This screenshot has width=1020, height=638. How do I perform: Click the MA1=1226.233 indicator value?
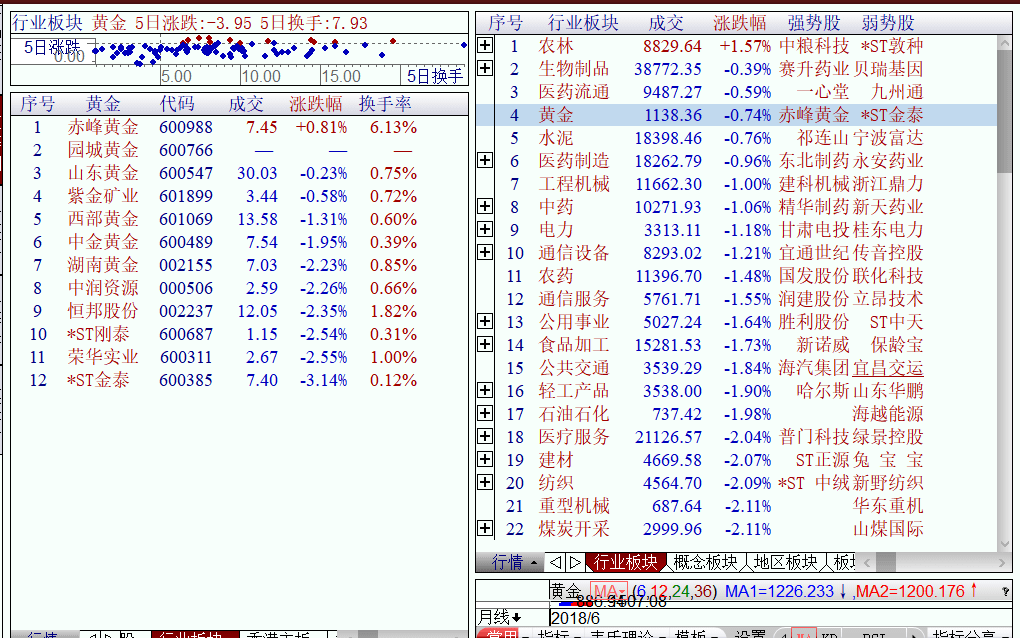(779, 591)
